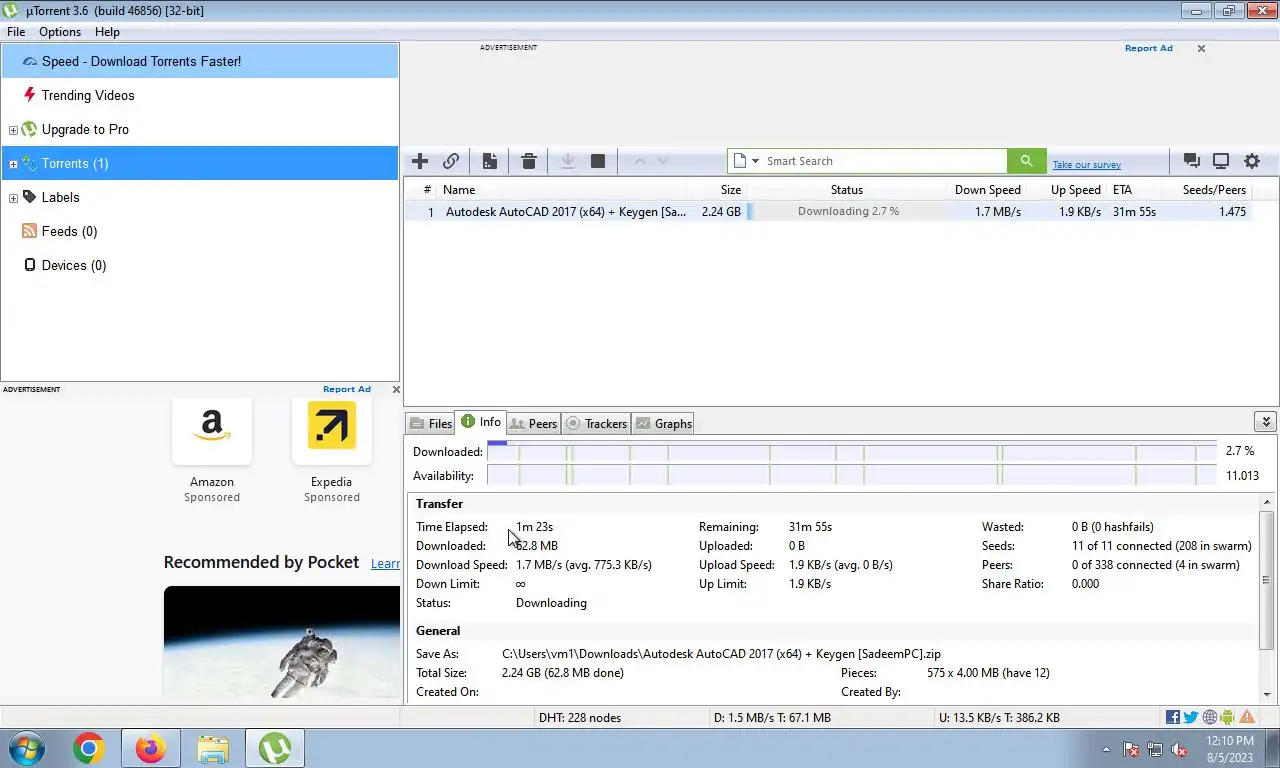The image size is (1280, 768).
Task: Select the Info tab
Action: tap(481, 422)
